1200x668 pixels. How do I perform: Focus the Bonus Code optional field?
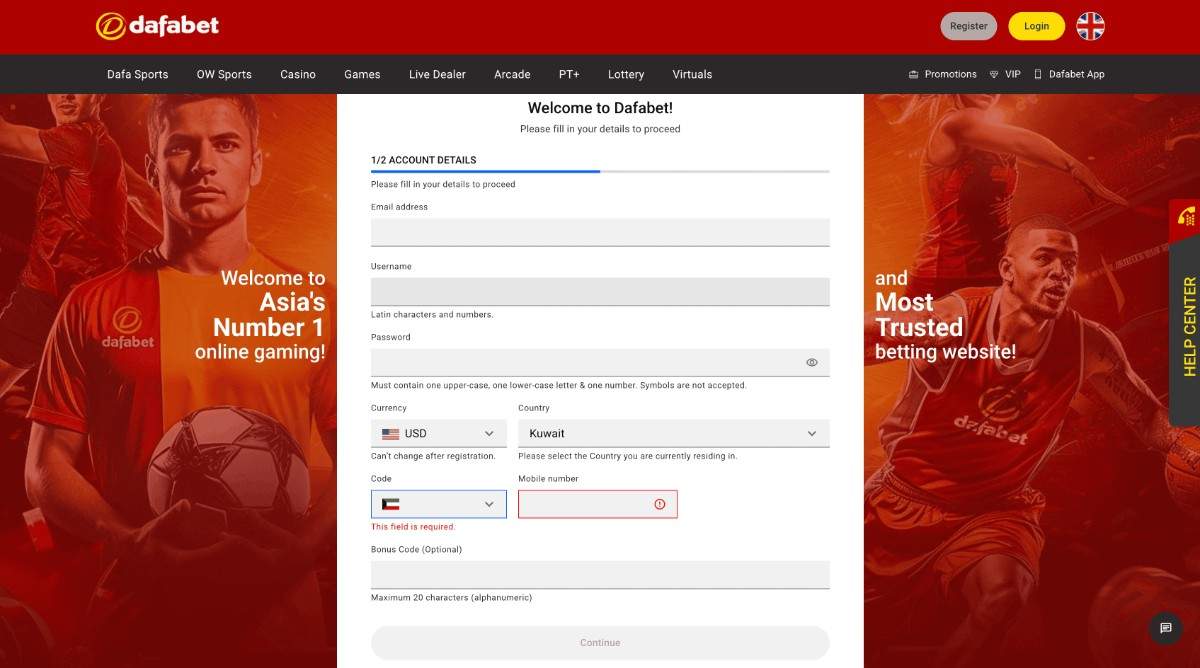coord(600,575)
